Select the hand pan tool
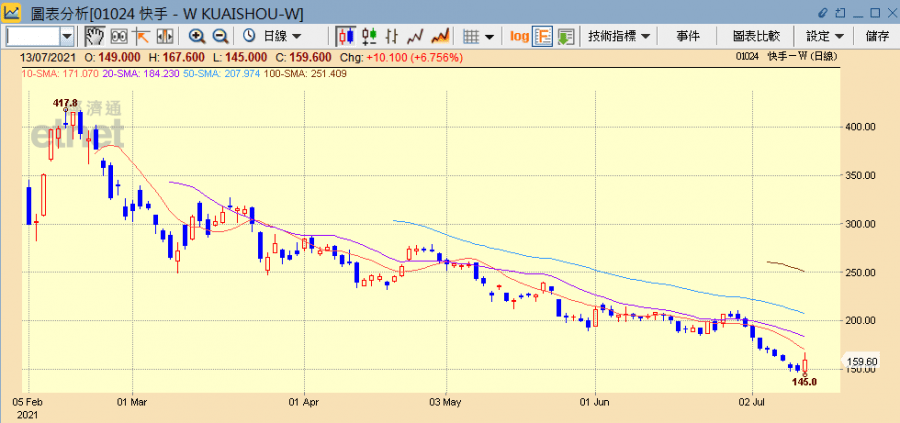The height and width of the screenshot is (423, 900). click(95, 36)
